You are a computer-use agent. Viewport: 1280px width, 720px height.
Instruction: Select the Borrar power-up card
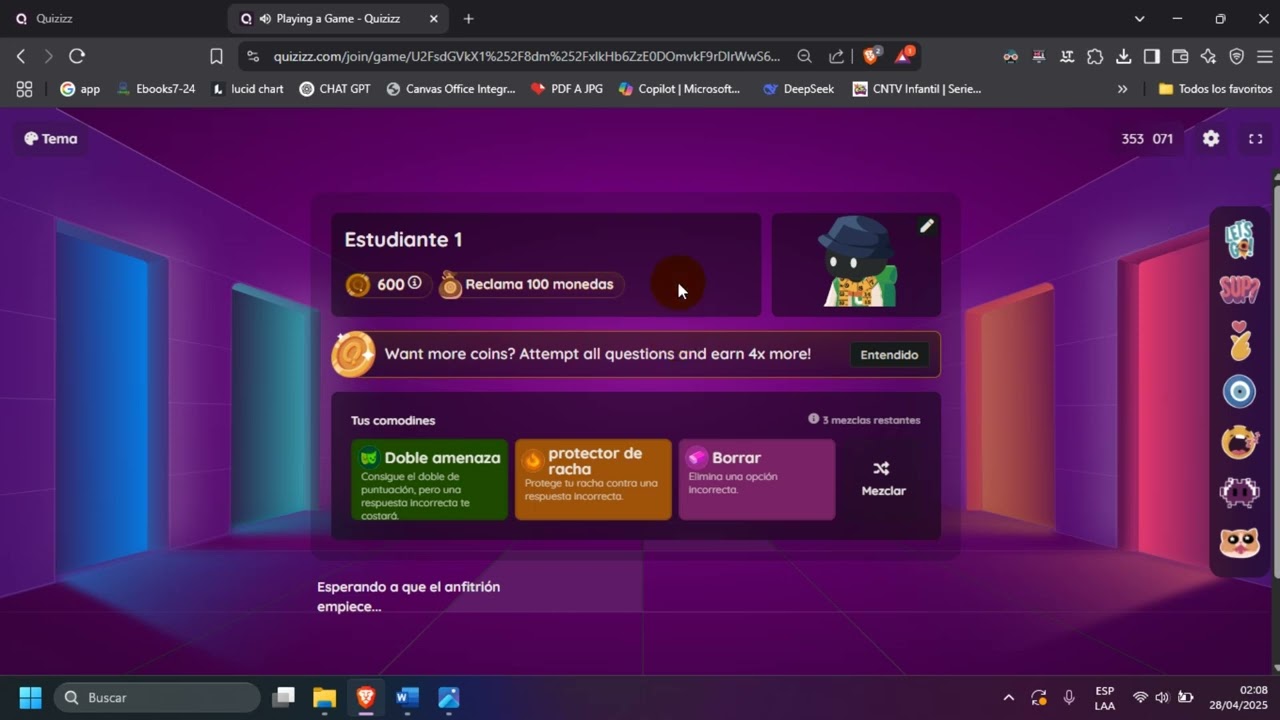pyautogui.click(x=757, y=479)
